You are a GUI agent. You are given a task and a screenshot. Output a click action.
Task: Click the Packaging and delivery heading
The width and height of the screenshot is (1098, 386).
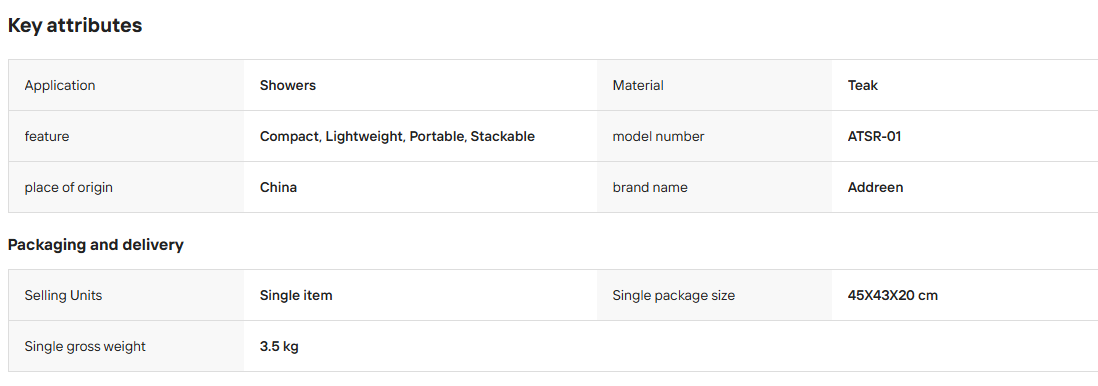click(96, 245)
